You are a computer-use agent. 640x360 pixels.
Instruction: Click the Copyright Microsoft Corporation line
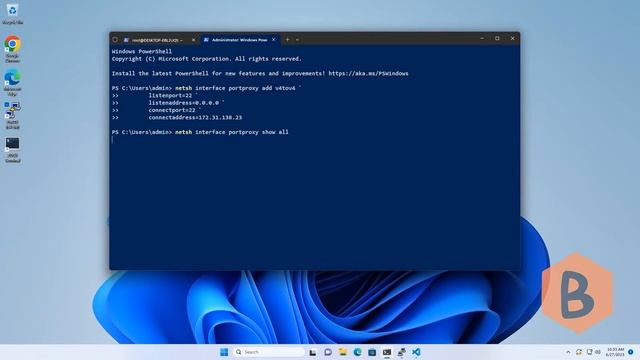tap(207, 59)
